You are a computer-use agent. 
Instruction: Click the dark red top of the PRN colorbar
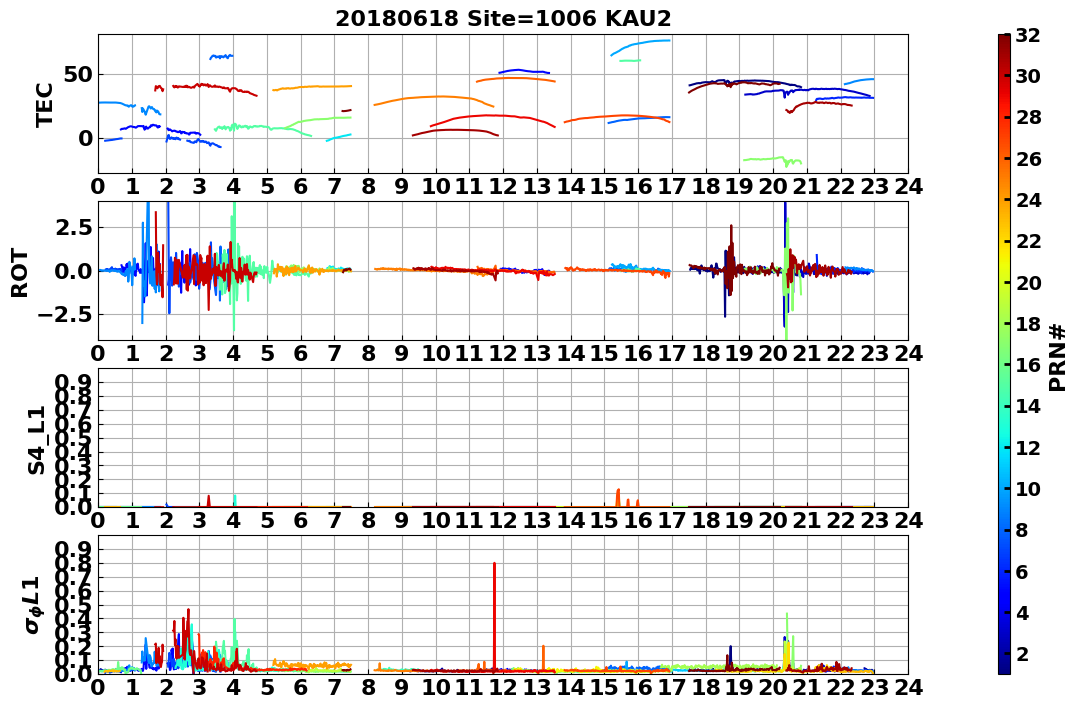tap(1004, 41)
